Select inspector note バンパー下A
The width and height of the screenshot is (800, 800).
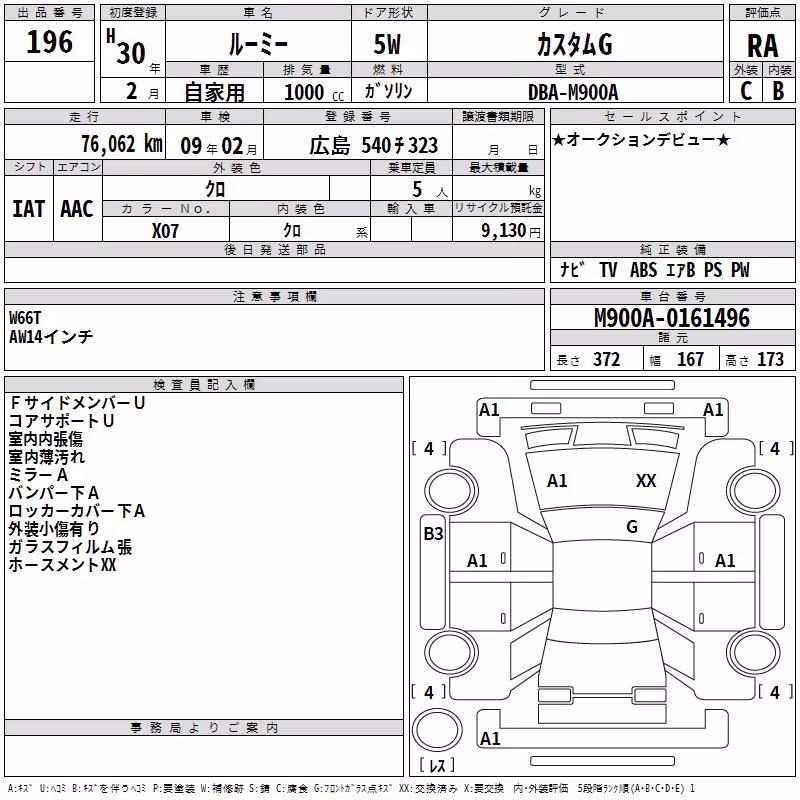coord(54,493)
